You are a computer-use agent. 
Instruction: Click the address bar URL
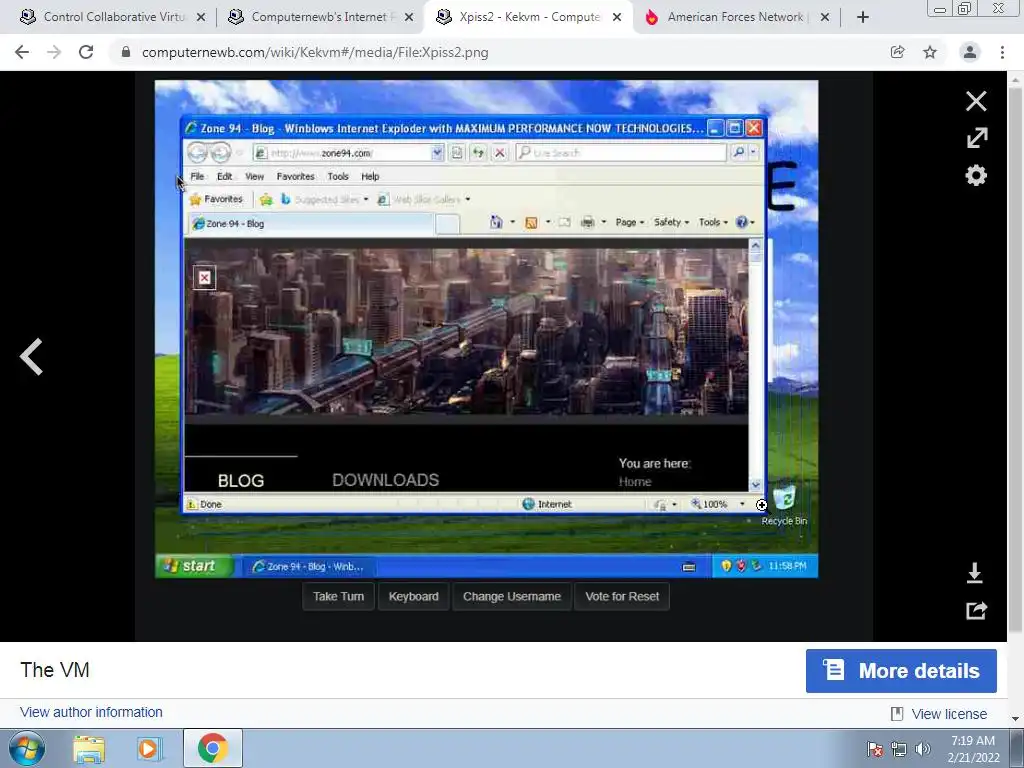pyautogui.click(x=315, y=52)
